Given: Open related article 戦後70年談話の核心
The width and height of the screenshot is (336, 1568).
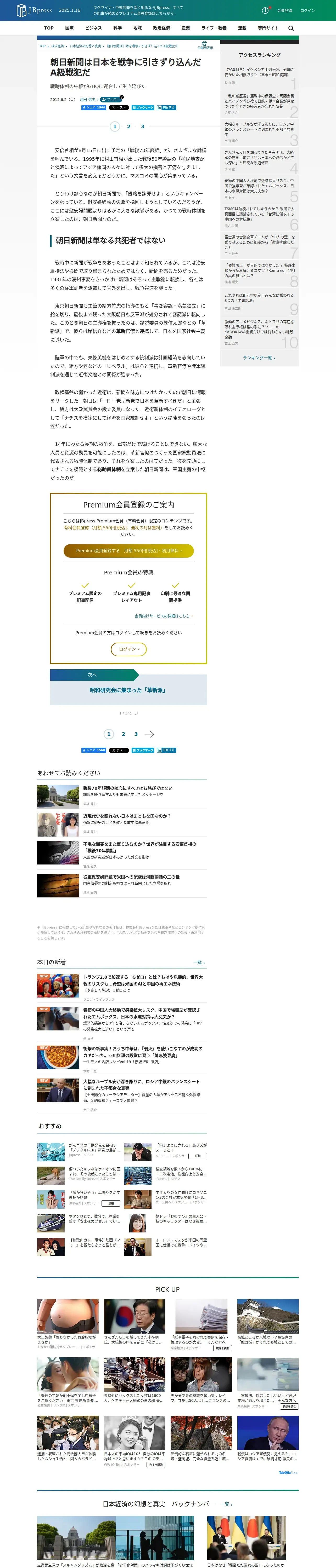Looking at the screenshot, I should pos(127,788).
